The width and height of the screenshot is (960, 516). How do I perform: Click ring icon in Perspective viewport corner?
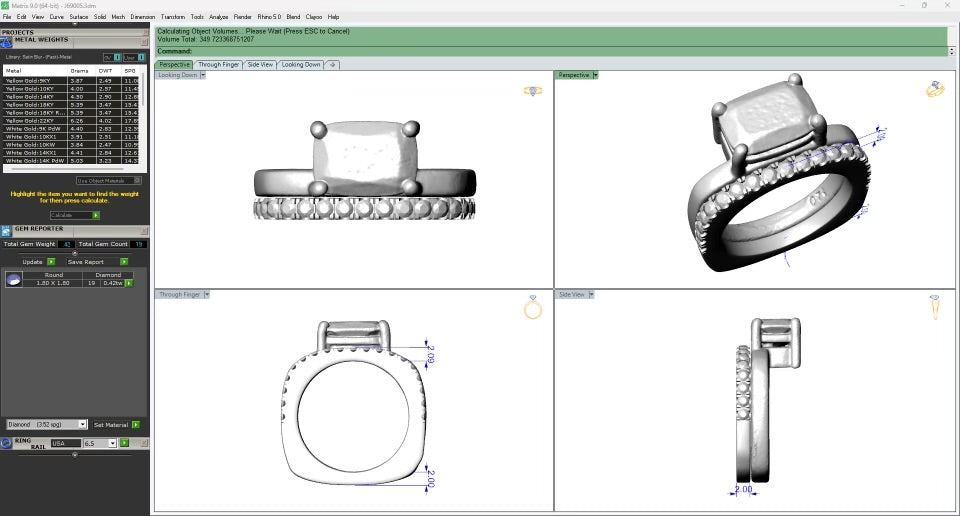pyautogui.click(x=935, y=90)
